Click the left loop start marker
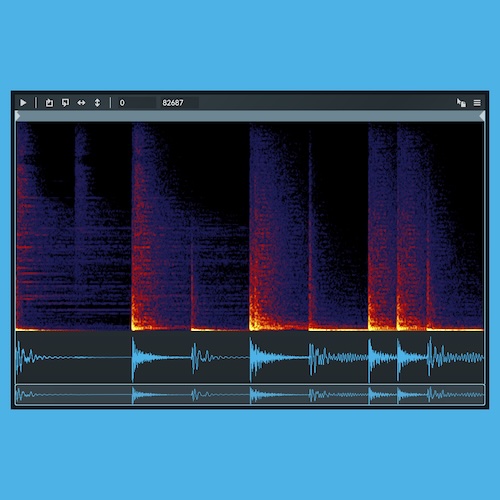The height and width of the screenshot is (500, 500). [x=18, y=116]
